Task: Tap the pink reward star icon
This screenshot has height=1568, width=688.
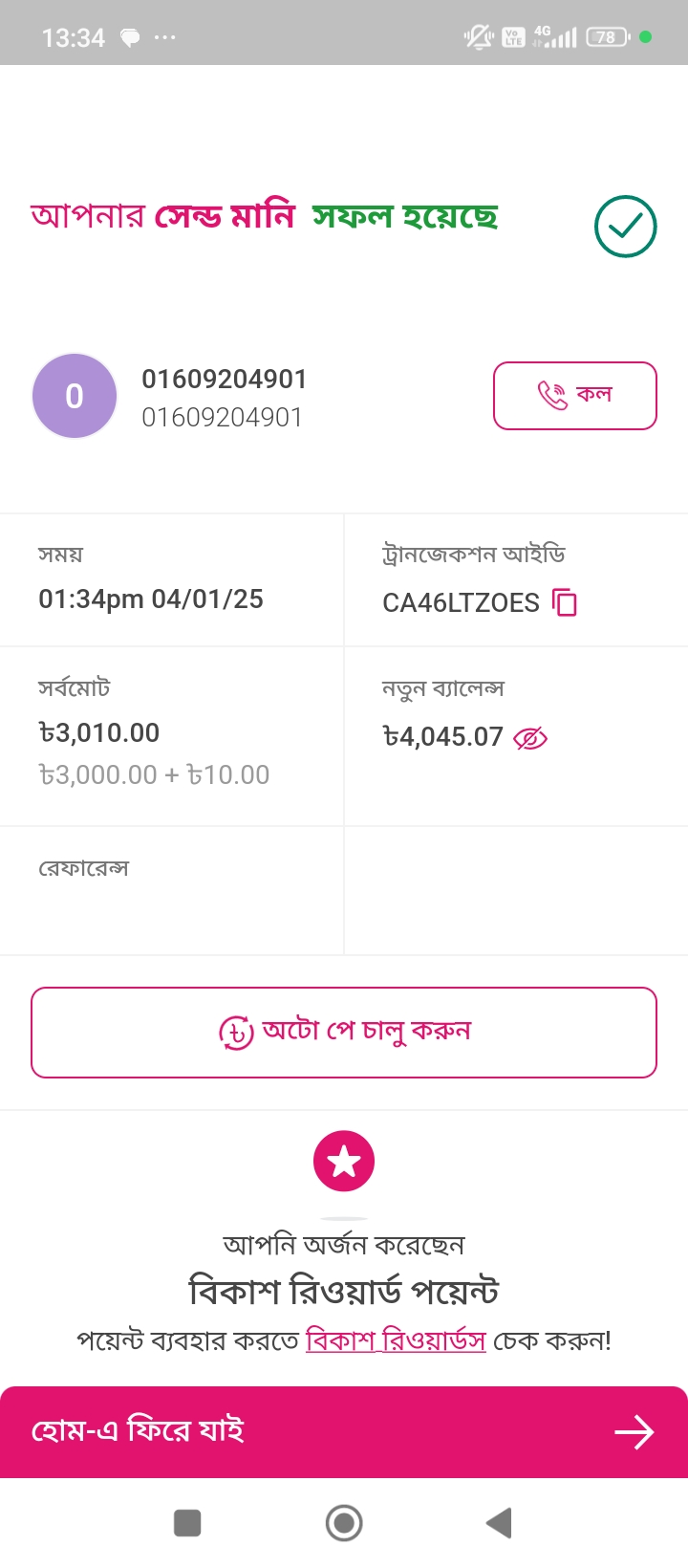Action: (x=344, y=1161)
